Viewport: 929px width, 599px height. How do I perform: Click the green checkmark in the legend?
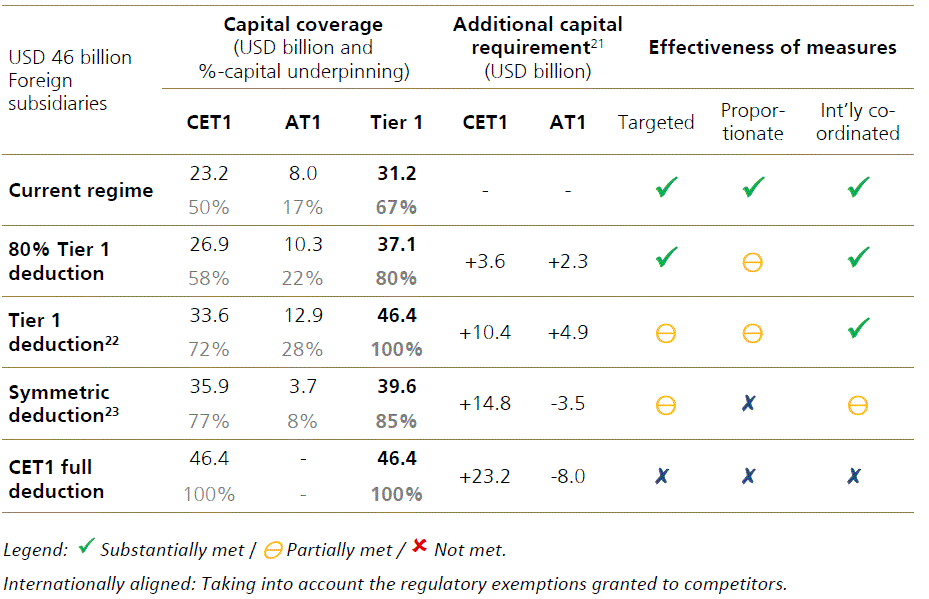coord(87,547)
